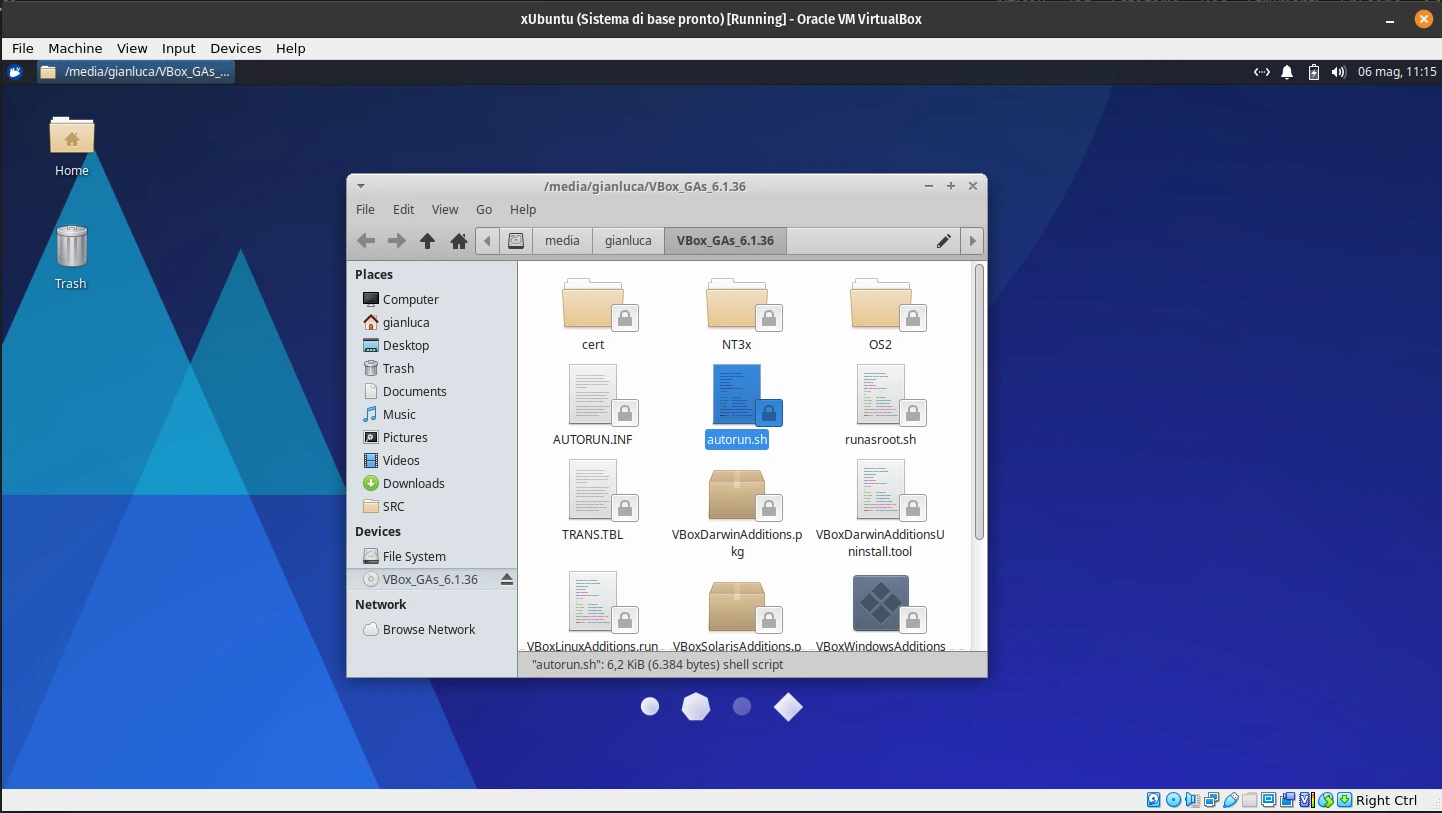Open VirtualBox Machine menu
This screenshot has width=1442, height=813.
(x=75, y=48)
